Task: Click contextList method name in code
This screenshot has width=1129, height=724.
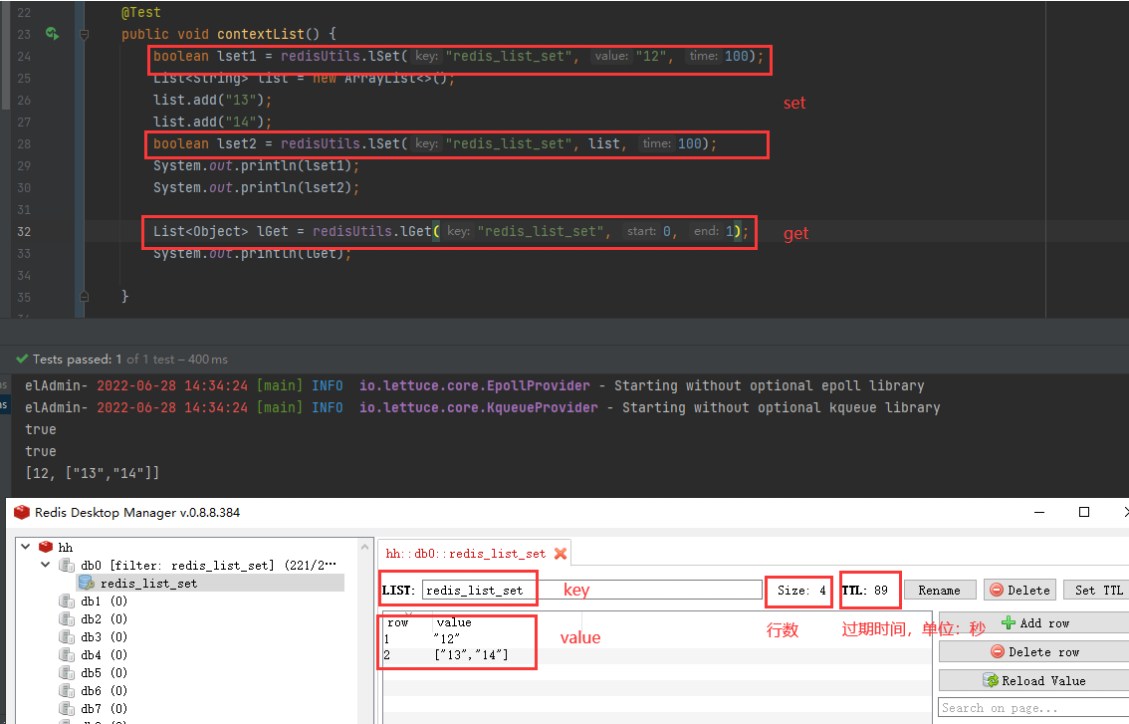Action: (261, 34)
